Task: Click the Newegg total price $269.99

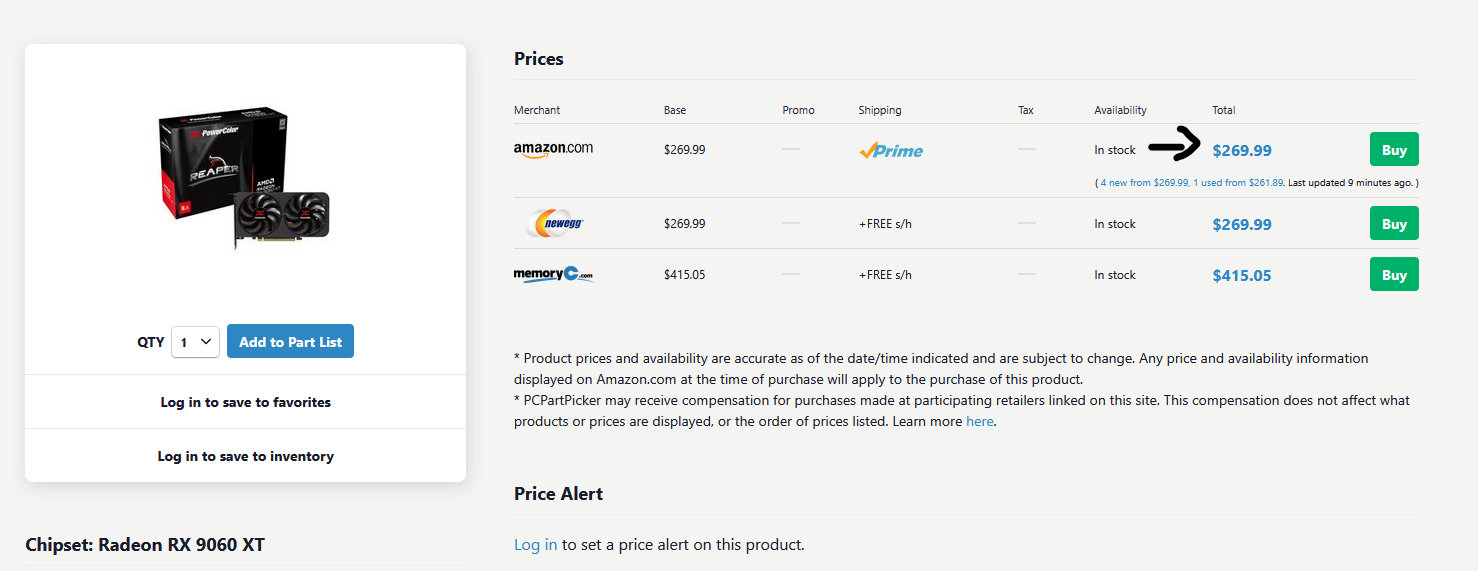Action: [1242, 225]
